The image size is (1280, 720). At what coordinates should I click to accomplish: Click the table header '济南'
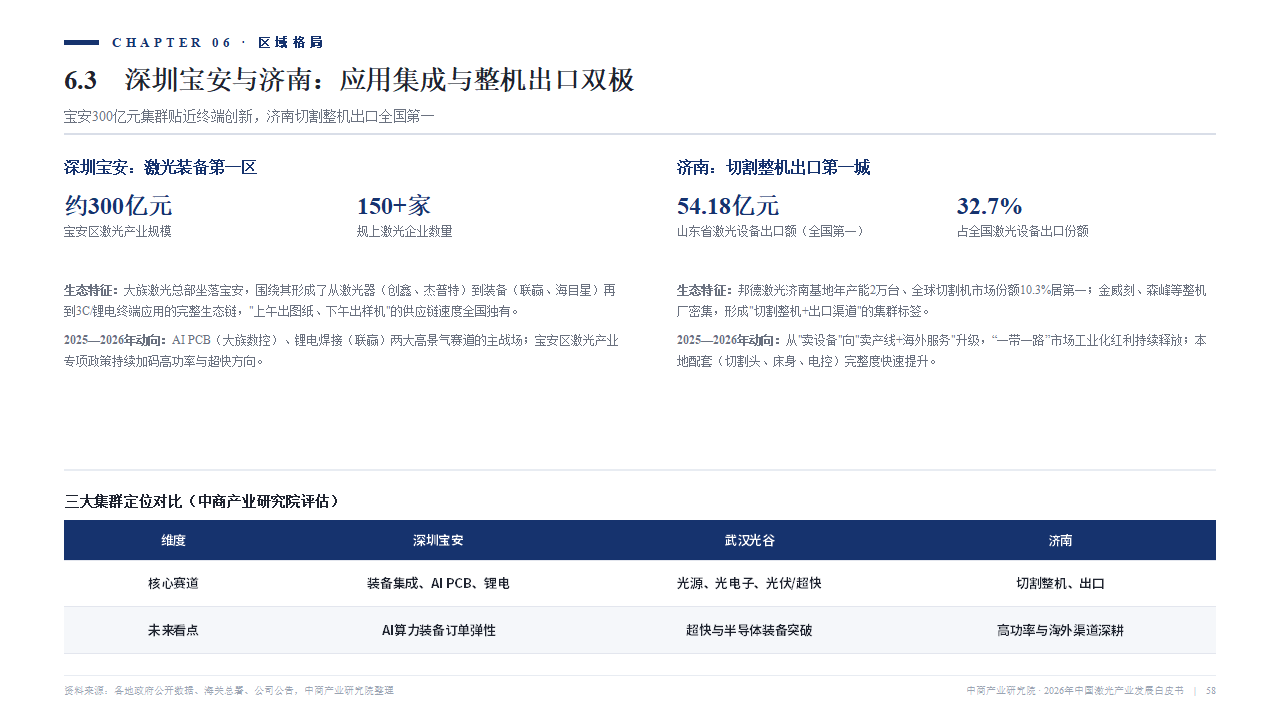[x=1060, y=540]
